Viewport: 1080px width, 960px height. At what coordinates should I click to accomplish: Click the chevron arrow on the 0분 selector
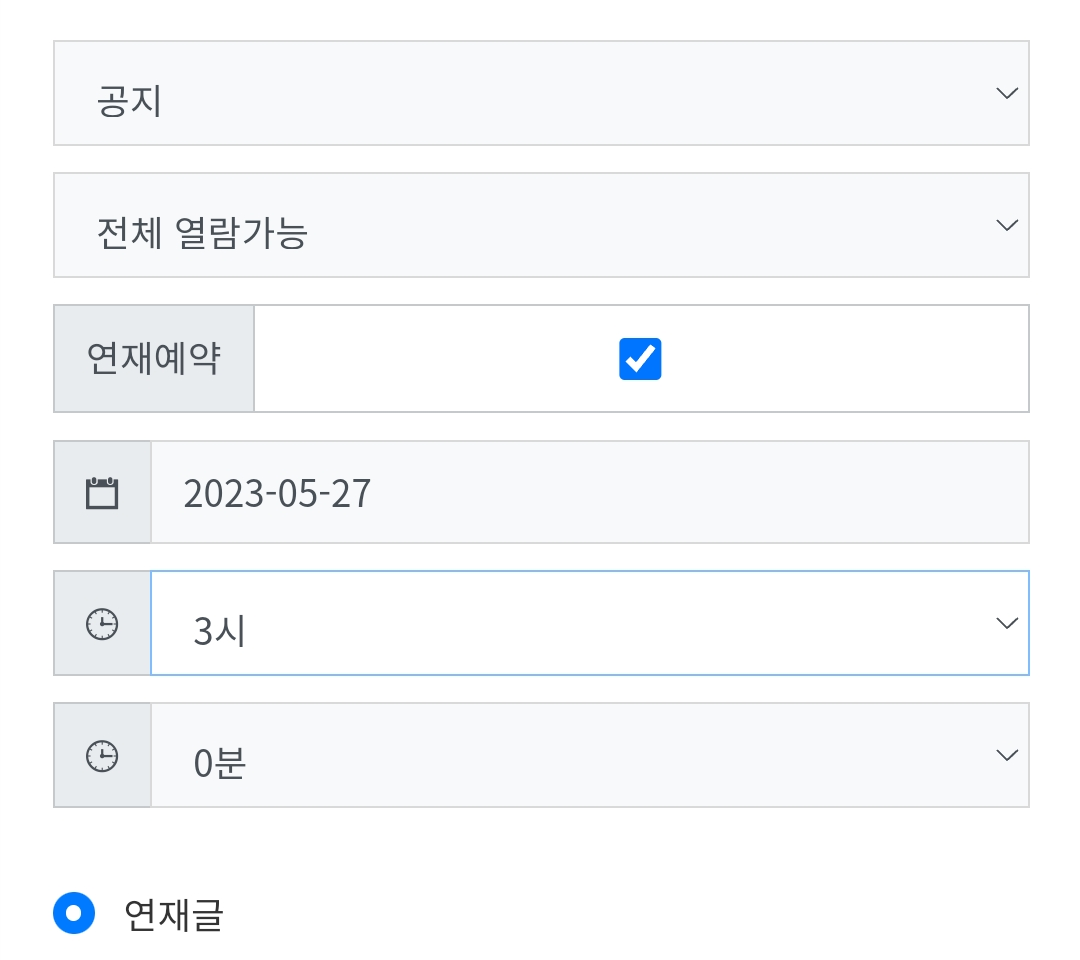(1006, 755)
